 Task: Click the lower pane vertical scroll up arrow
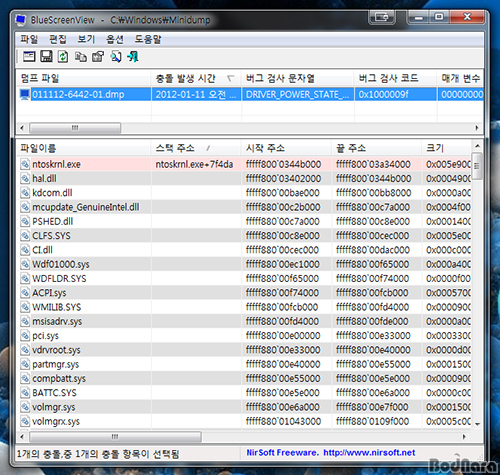point(477,146)
